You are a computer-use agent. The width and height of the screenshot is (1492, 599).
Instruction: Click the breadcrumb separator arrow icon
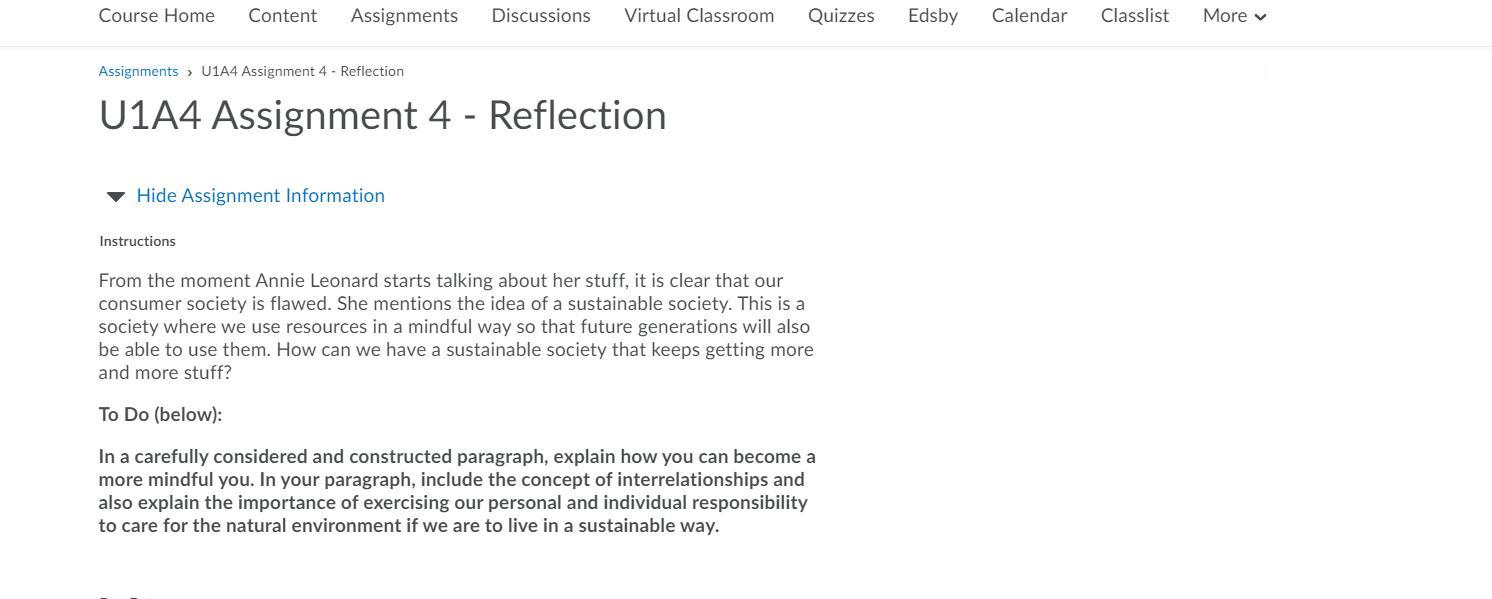click(189, 72)
